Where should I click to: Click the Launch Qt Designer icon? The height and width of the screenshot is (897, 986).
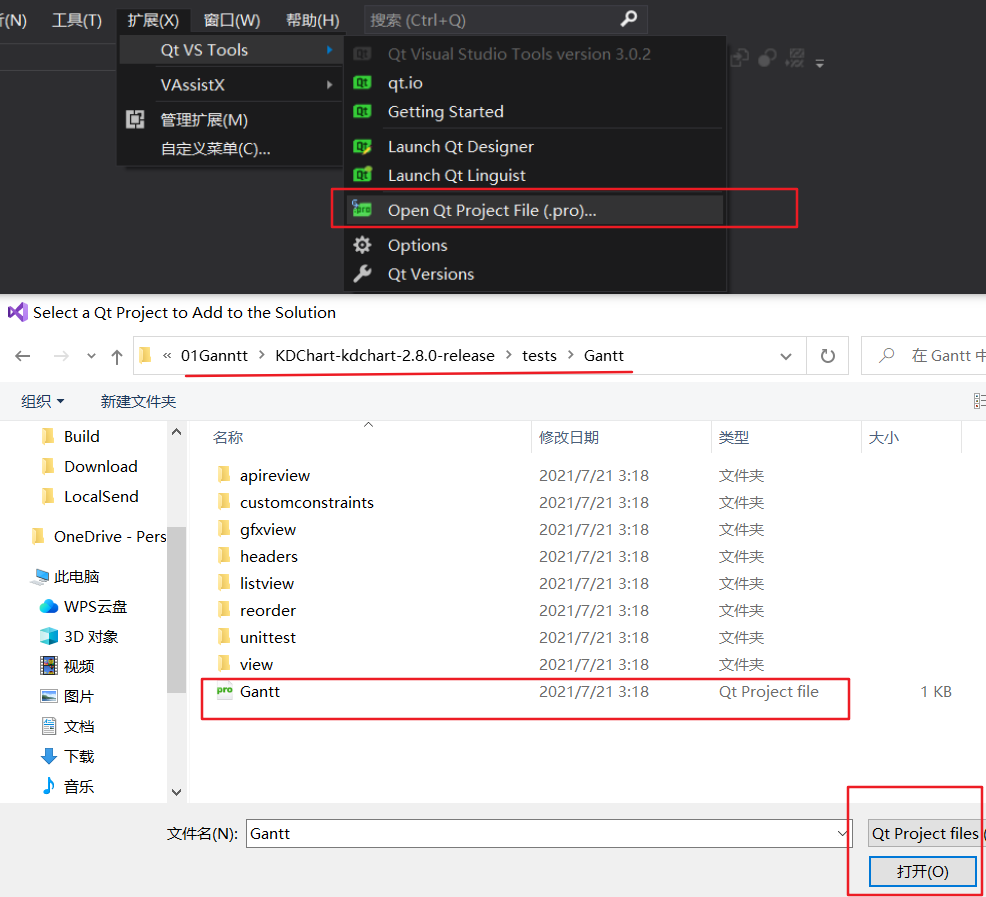[362, 147]
